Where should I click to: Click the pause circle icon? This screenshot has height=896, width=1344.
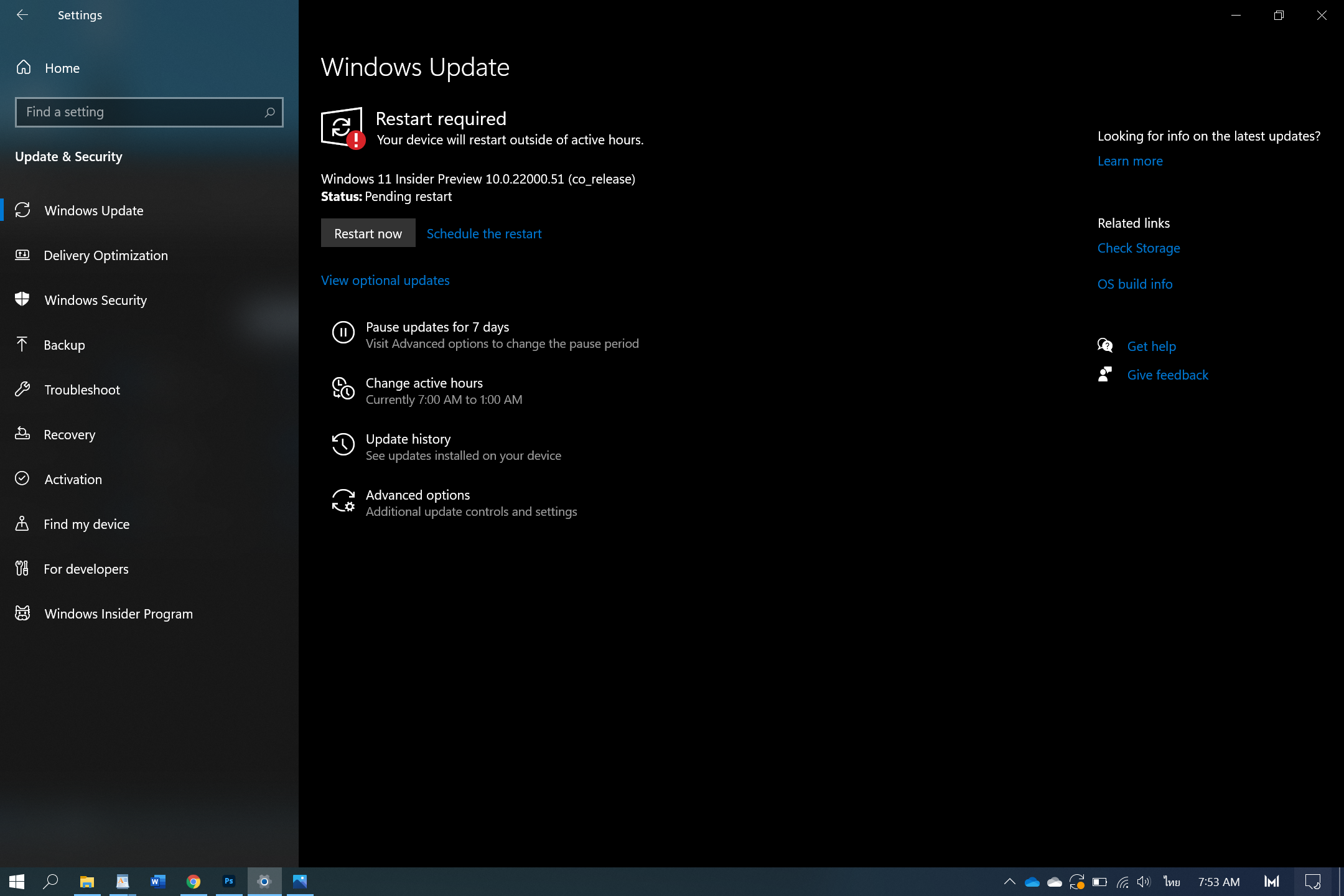(343, 332)
